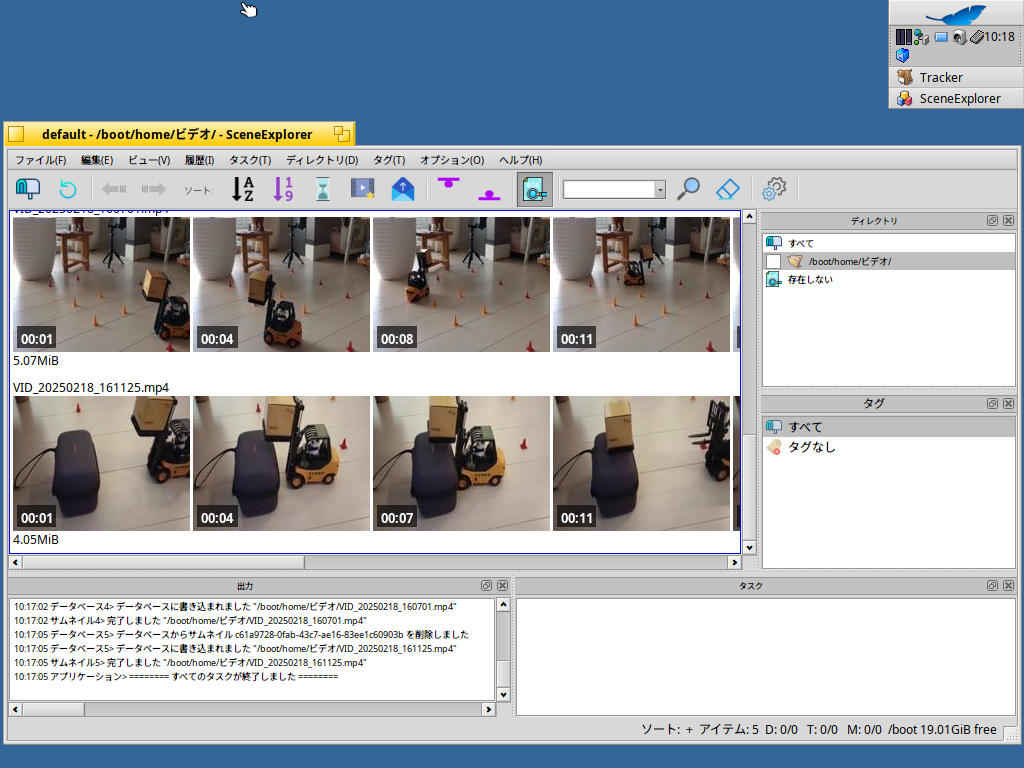Open the タスク(T) menu

(250, 160)
